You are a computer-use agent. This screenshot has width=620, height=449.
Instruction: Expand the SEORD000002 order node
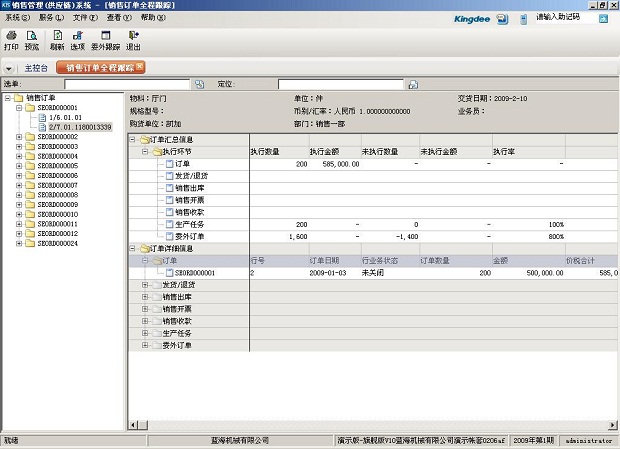pyautogui.click(x=19, y=137)
